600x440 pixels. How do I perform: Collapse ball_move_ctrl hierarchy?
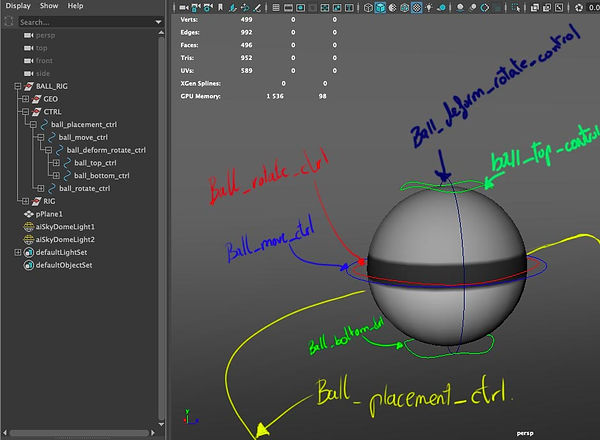coord(41,137)
